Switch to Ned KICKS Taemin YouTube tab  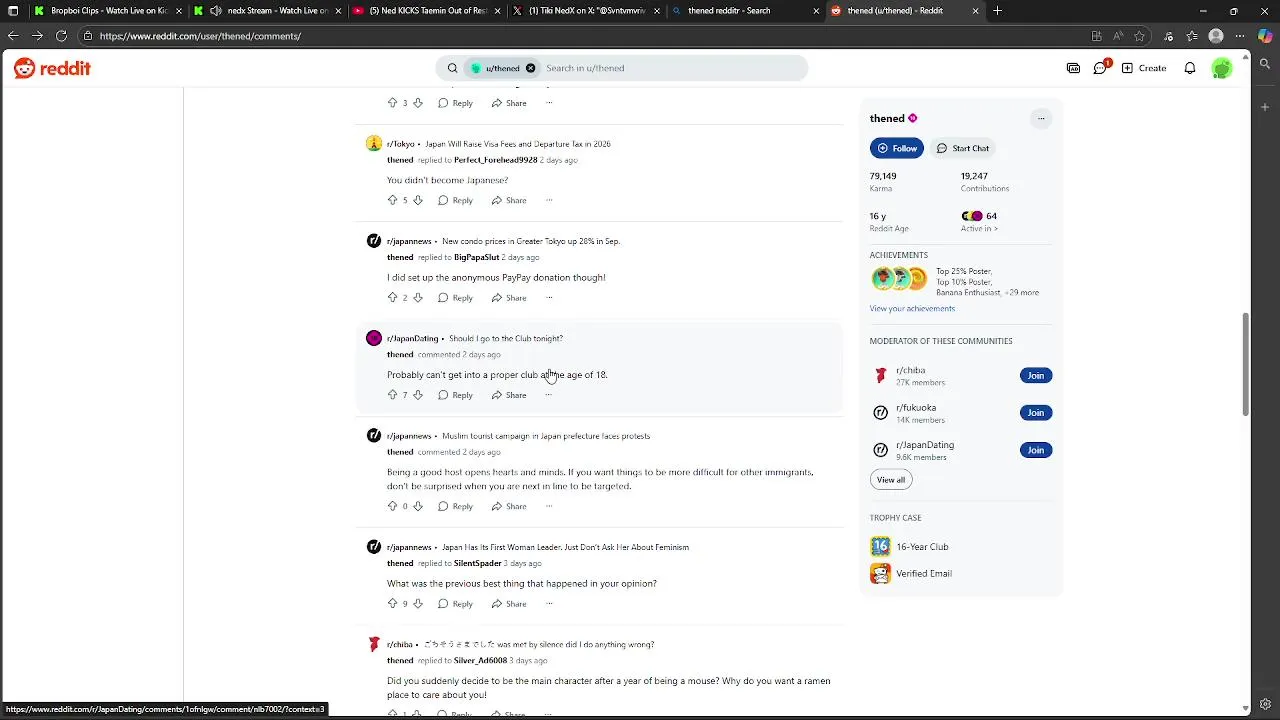427,11
